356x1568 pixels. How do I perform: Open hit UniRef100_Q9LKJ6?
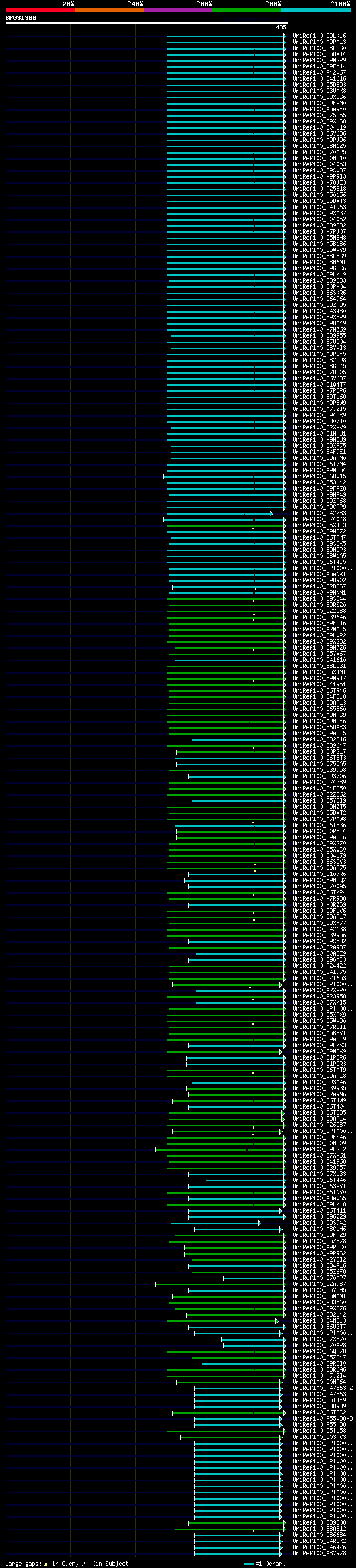[319, 37]
